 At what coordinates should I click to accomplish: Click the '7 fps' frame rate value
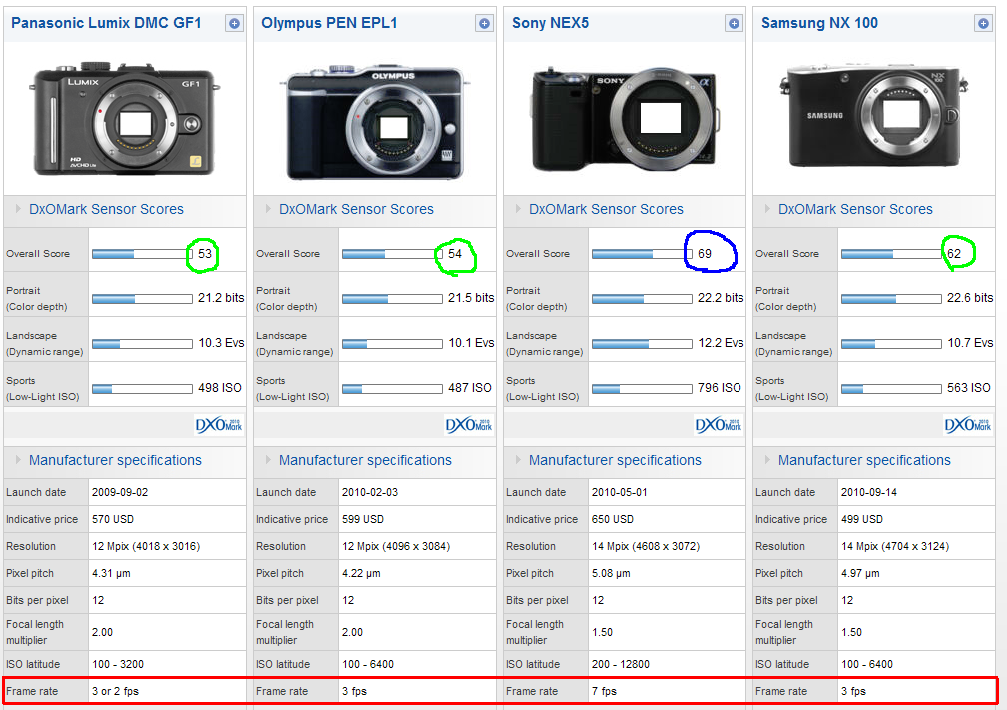604,691
